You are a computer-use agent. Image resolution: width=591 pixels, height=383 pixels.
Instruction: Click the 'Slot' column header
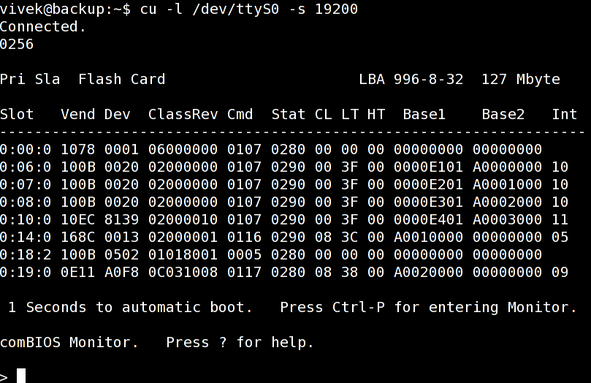tap(17, 114)
